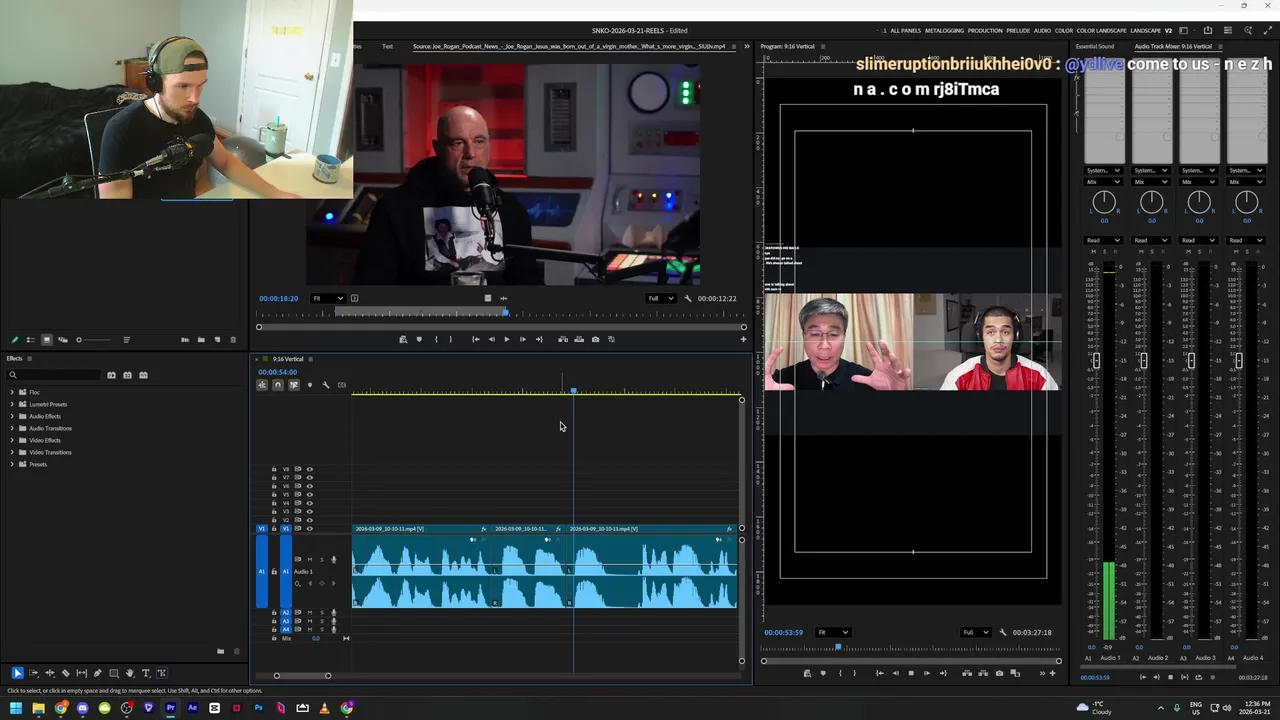Viewport: 1280px width, 720px height.
Task: Switch Project panel to list view
Action: pyautogui.click(x=31, y=340)
